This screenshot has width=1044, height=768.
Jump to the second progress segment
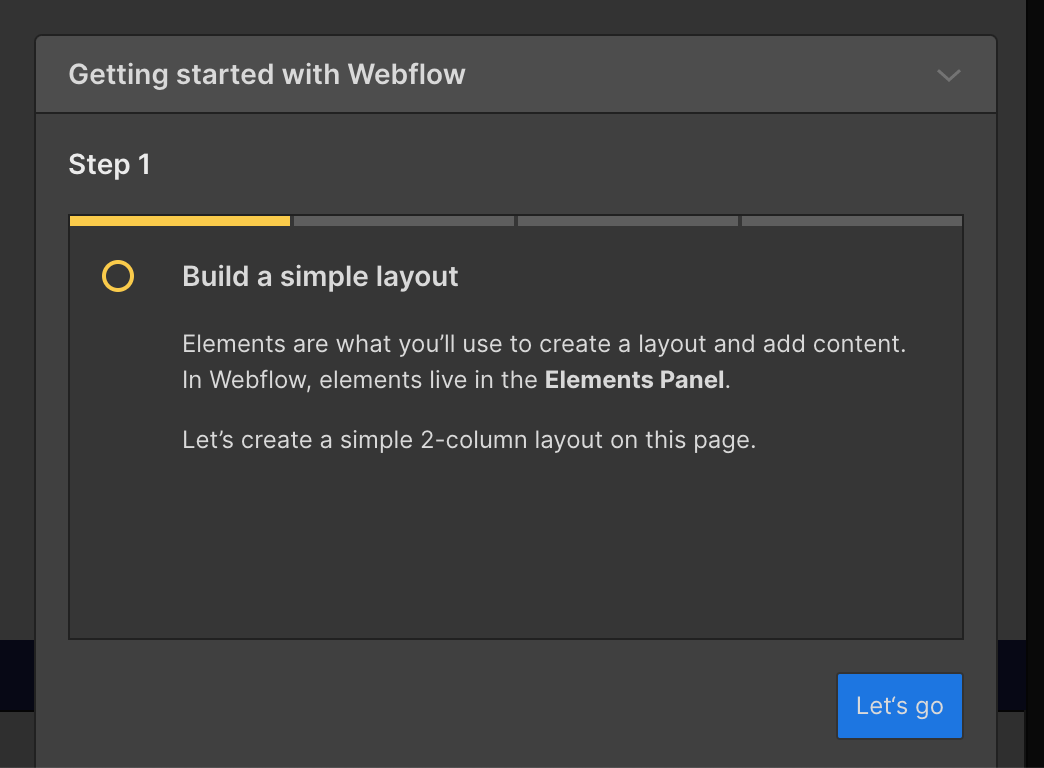coord(404,220)
